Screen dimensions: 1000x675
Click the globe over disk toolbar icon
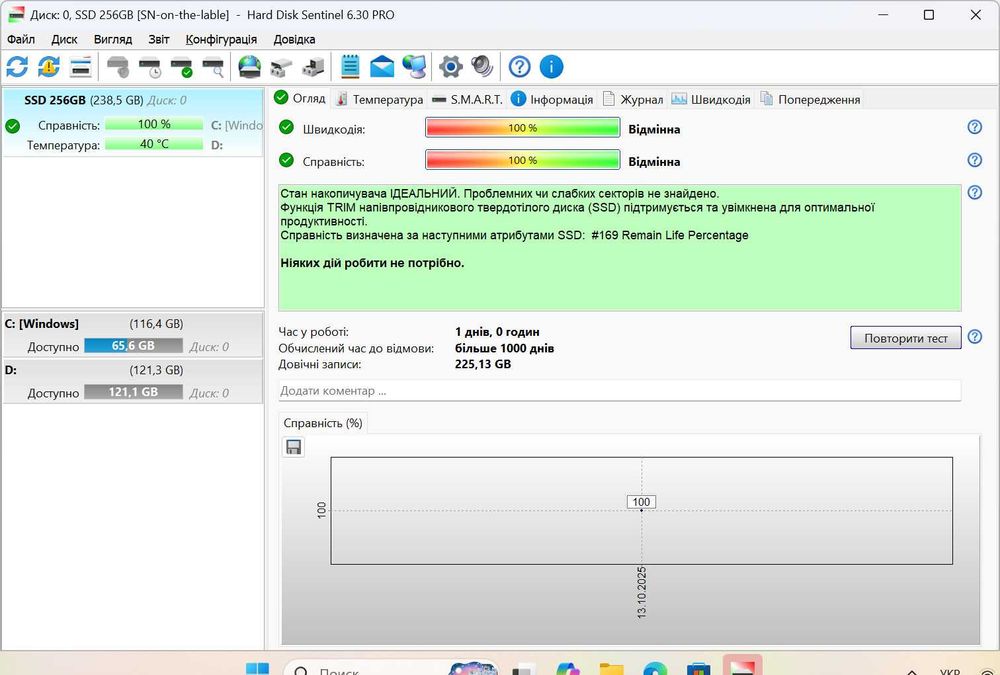pos(249,66)
